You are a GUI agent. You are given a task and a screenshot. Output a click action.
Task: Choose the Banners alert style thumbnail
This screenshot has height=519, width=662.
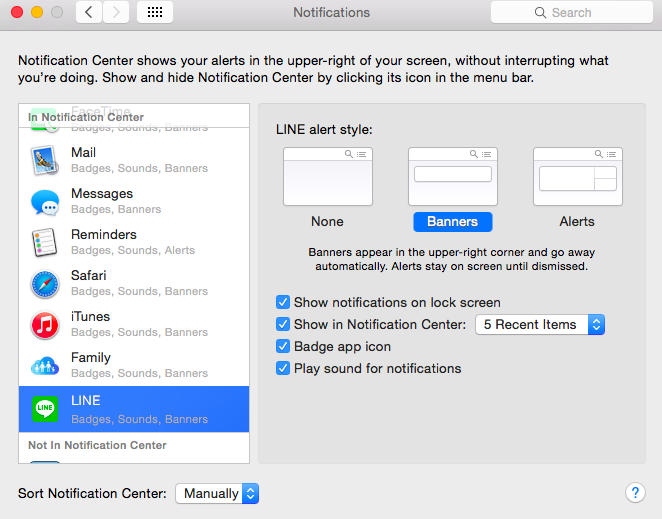click(453, 176)
